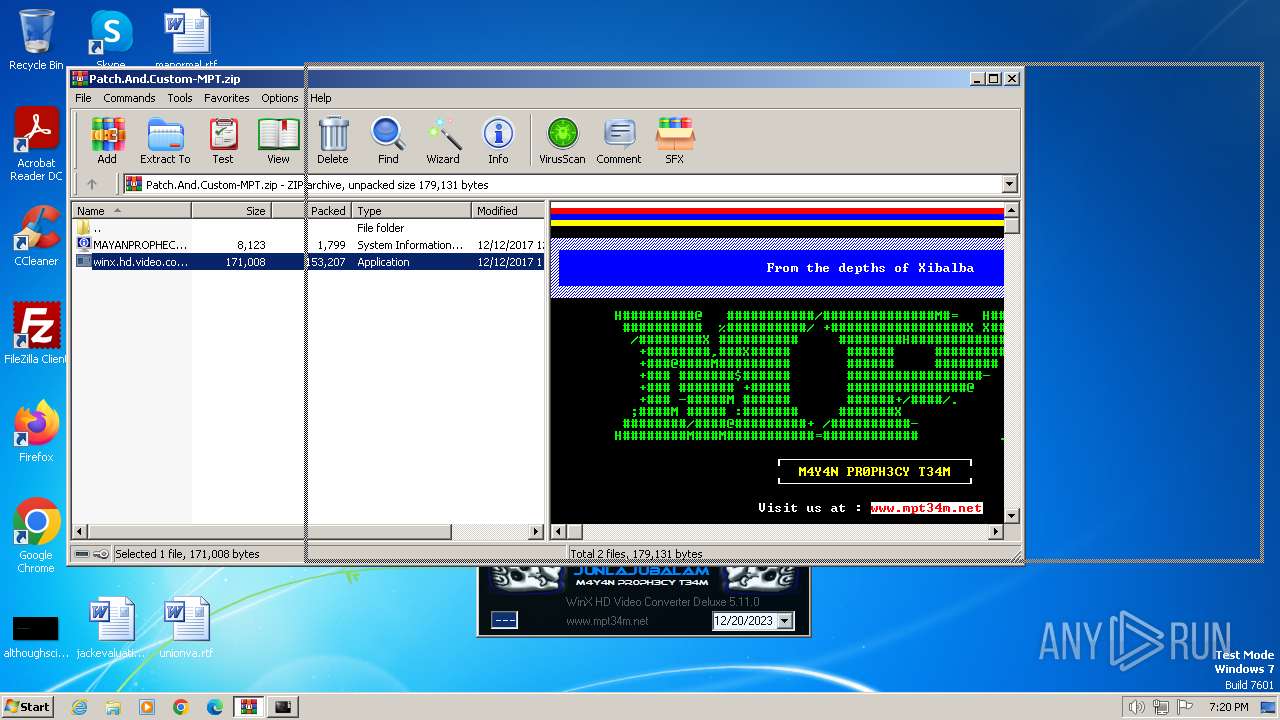Click status bar drive icon
This screenshot has height=720, width=1280.
point(82,554)
